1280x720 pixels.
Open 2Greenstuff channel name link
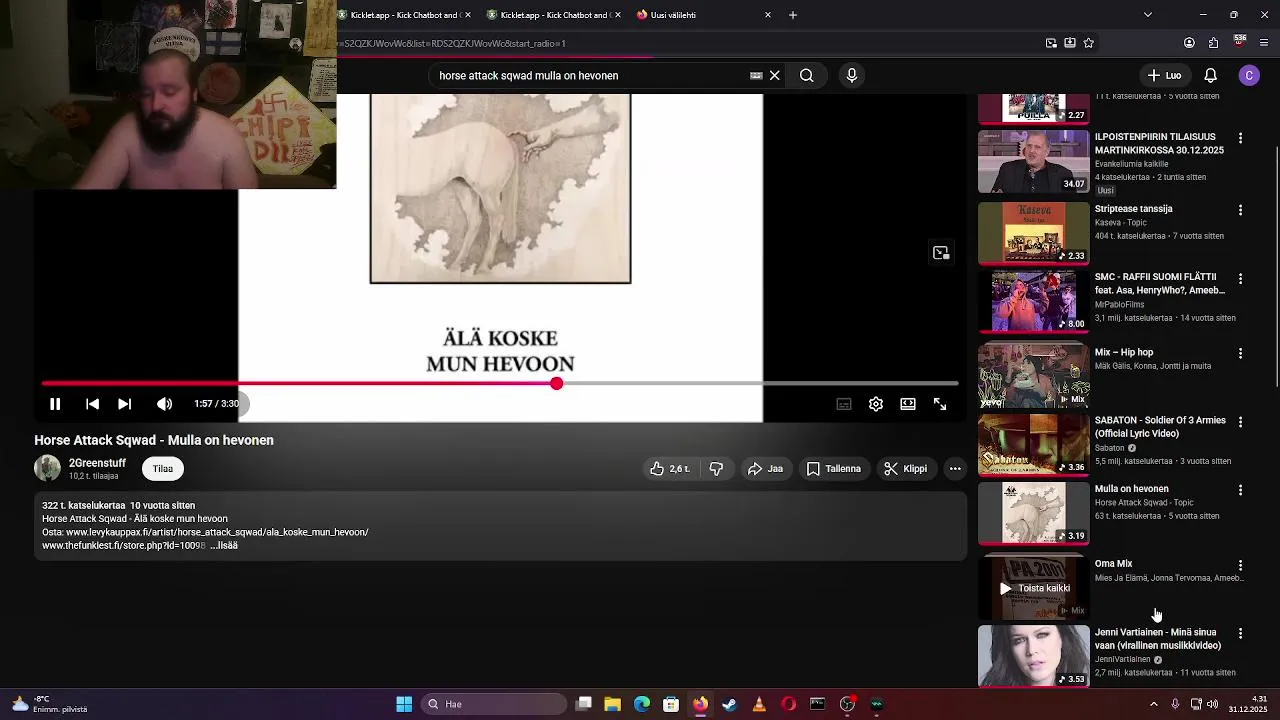click(97, 463)
